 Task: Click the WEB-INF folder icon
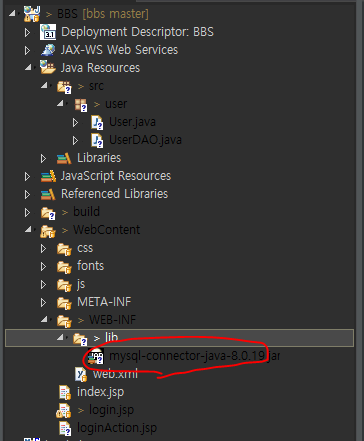click(64, 321)
